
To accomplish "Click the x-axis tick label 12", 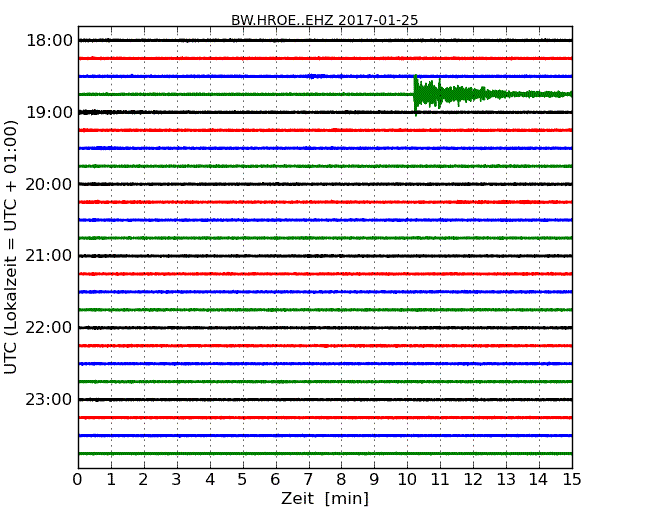I will 473,479.
